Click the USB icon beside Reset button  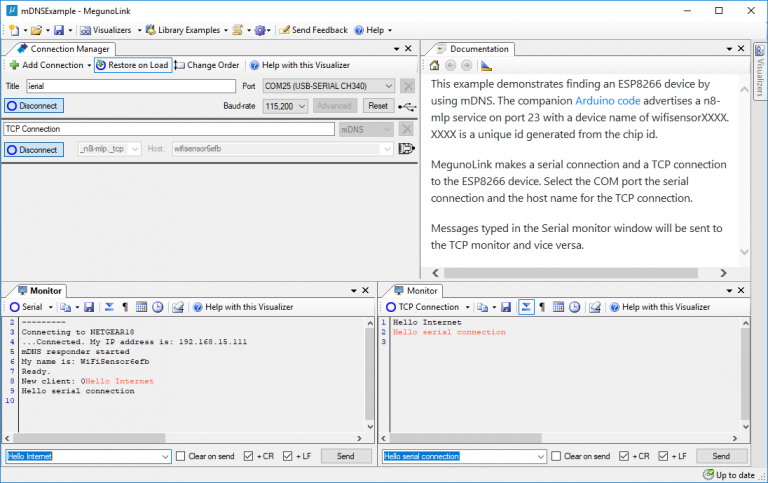(407, 106)
